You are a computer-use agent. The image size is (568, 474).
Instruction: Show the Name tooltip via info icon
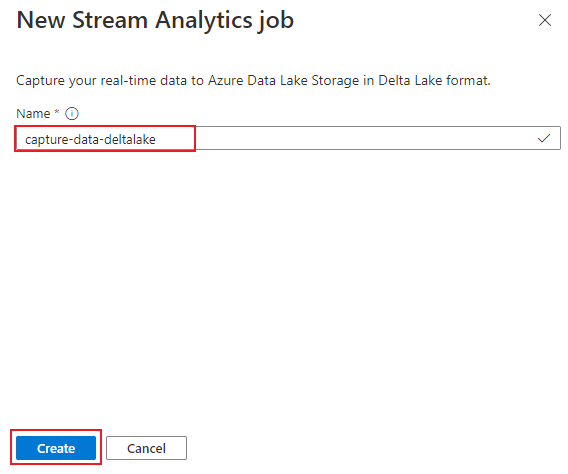coord(72,114)
